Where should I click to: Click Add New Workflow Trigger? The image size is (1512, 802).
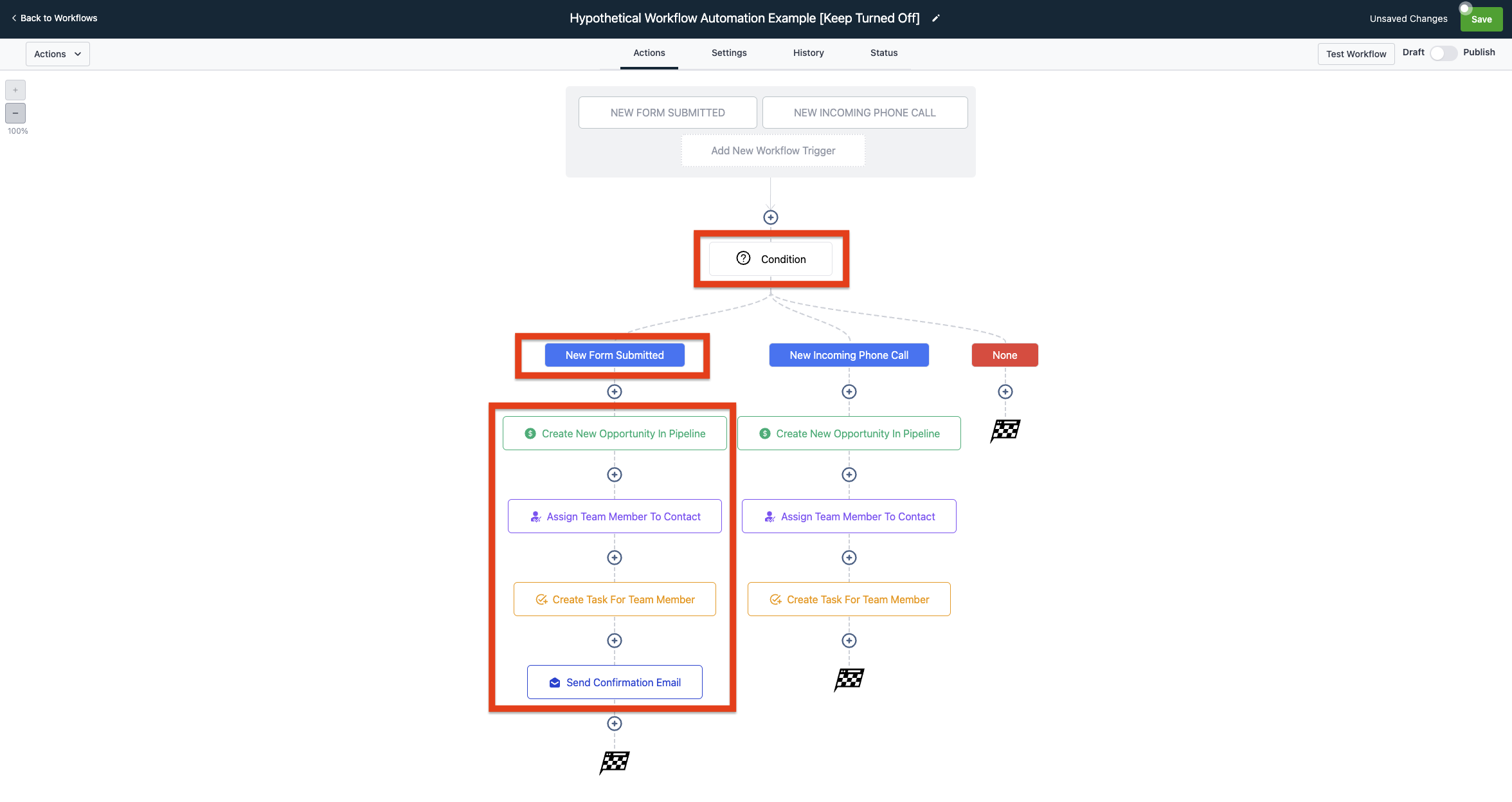[773, 150]
